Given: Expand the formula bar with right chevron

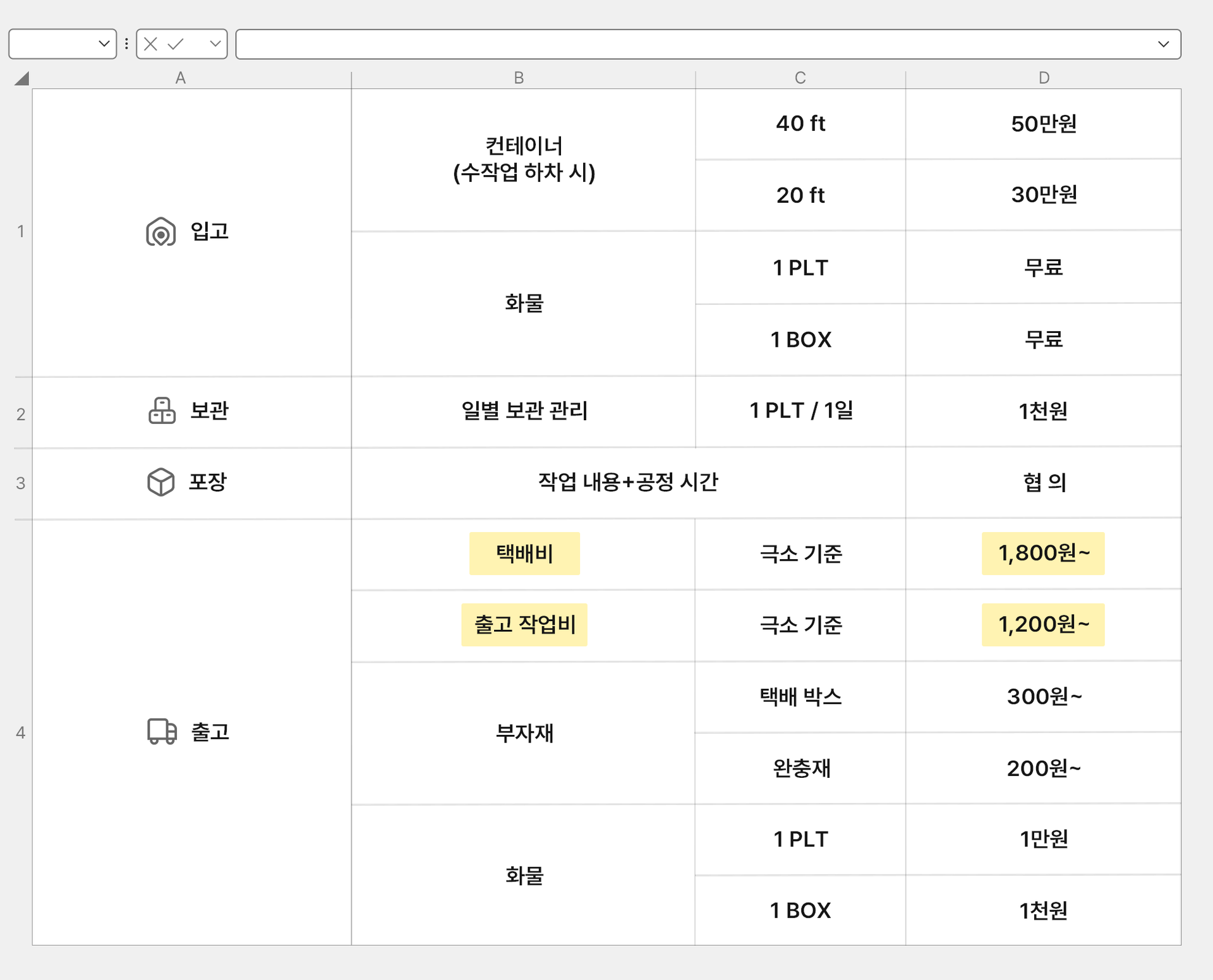Looking at the screenshot, I should (x=1163, y=44).
